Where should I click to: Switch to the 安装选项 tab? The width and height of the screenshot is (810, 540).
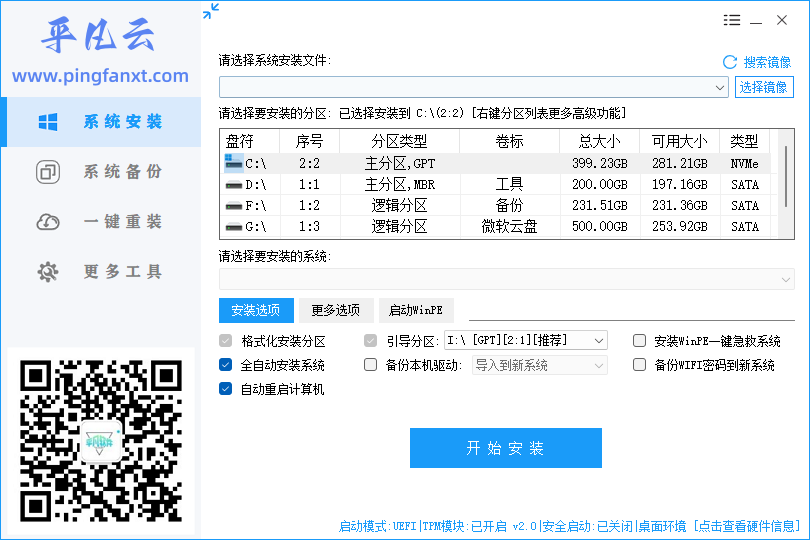pyautogui.click(x=256, y=310)
